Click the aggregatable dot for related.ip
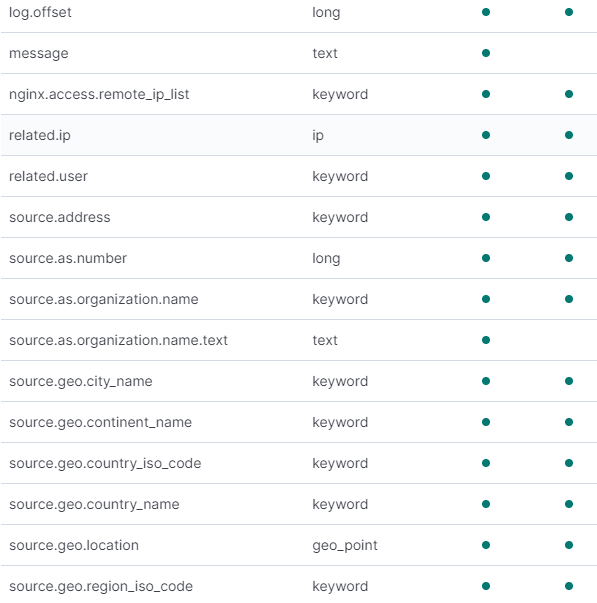The width and height of the screenshot is (597, 603). coord(569,135)
